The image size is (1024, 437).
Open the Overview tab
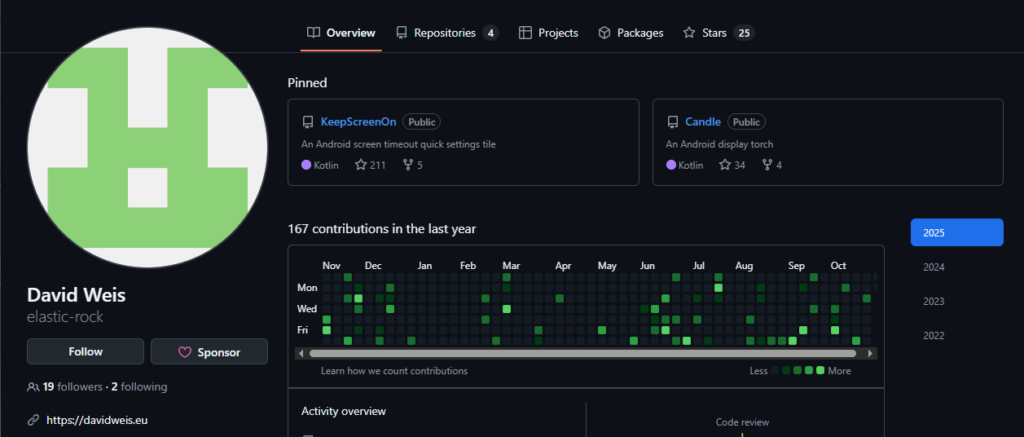pyautogui.click(x=342, y=33)
